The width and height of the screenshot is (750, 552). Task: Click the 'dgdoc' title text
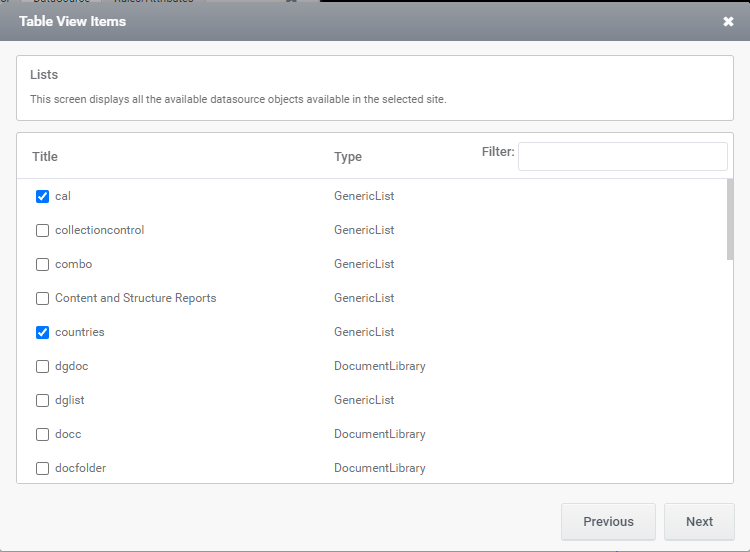pyautogui.click(x=72, y=366)
